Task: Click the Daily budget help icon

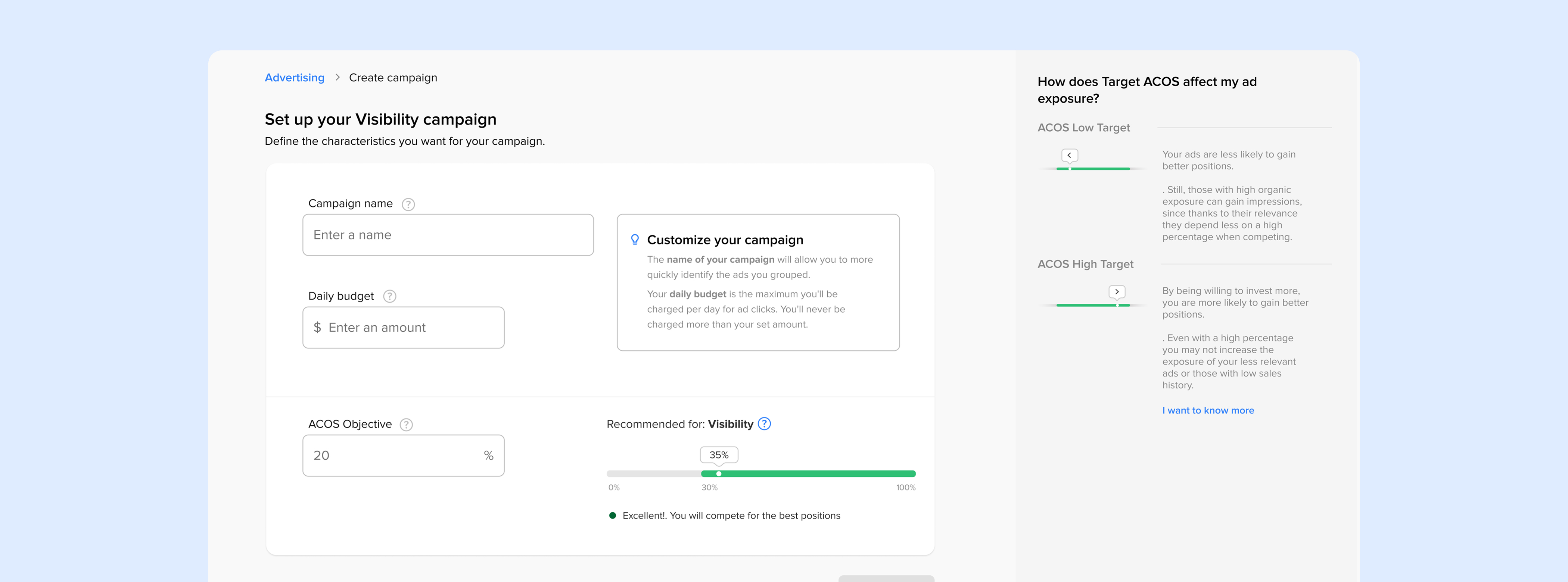Action: pyautogui.click(x=389, y=296)
